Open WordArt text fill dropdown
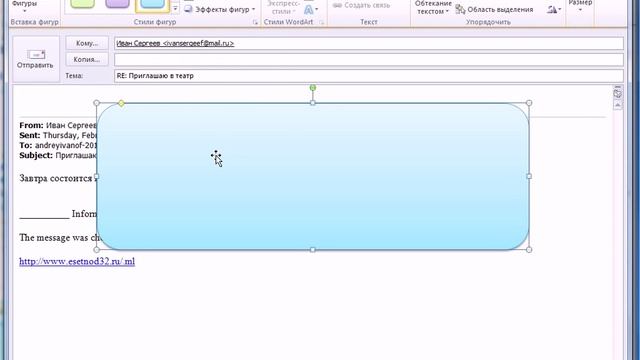The image size is (640, 360). (x=311, y=9)
